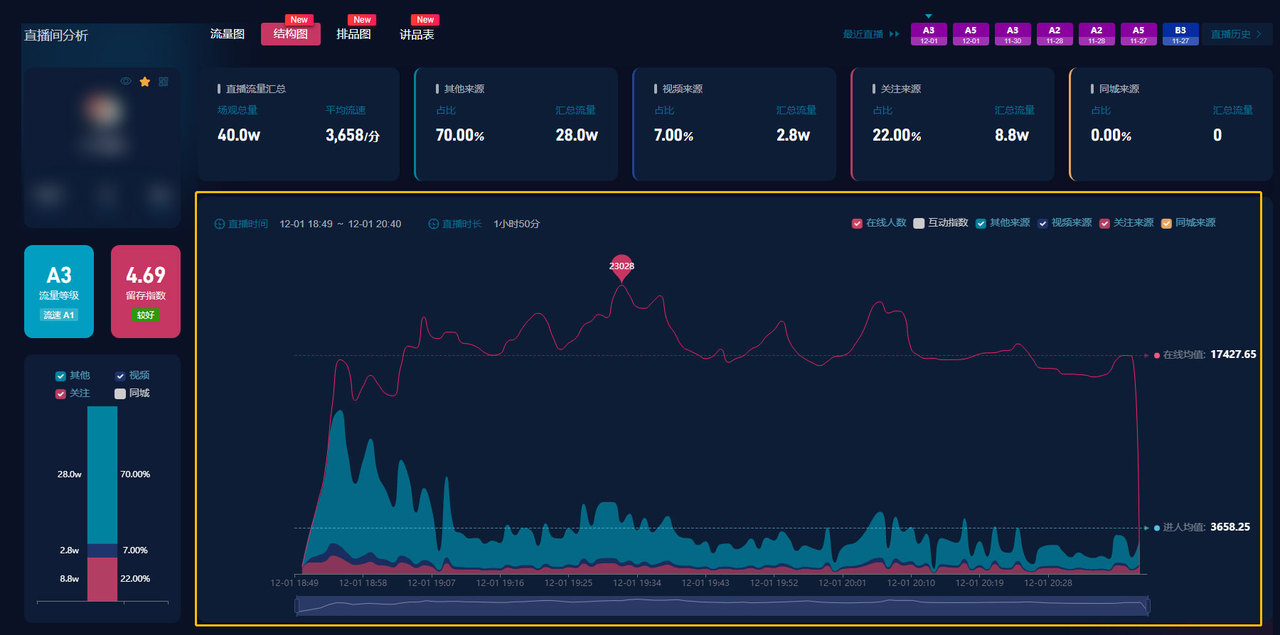Image resolution: width=1280 pixels, height=635 pixels.
Task: Click the 流速 A1 badge
Action: tap(59, 315)
